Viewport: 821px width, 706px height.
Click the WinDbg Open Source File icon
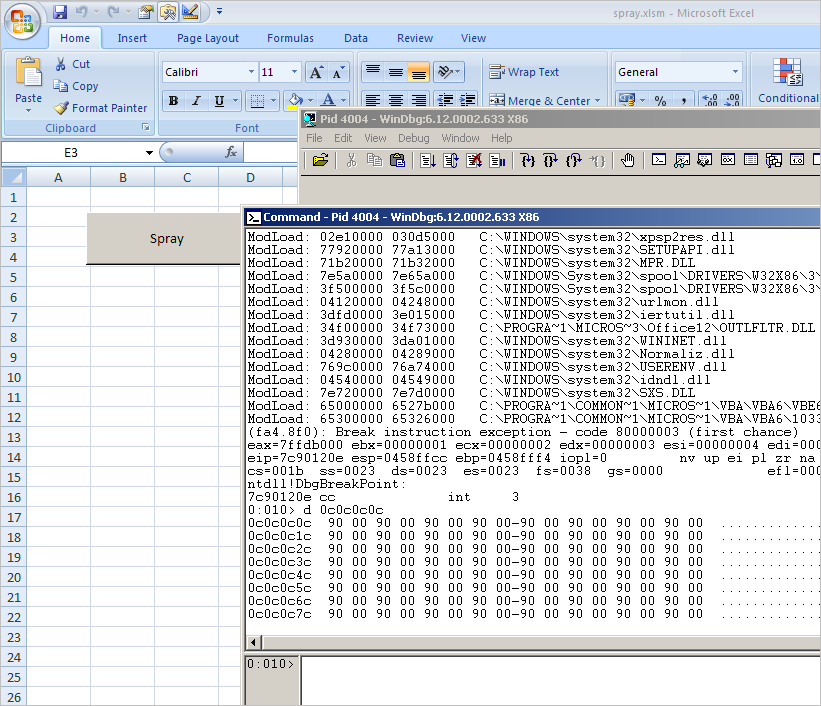click(x=320, y=160)
